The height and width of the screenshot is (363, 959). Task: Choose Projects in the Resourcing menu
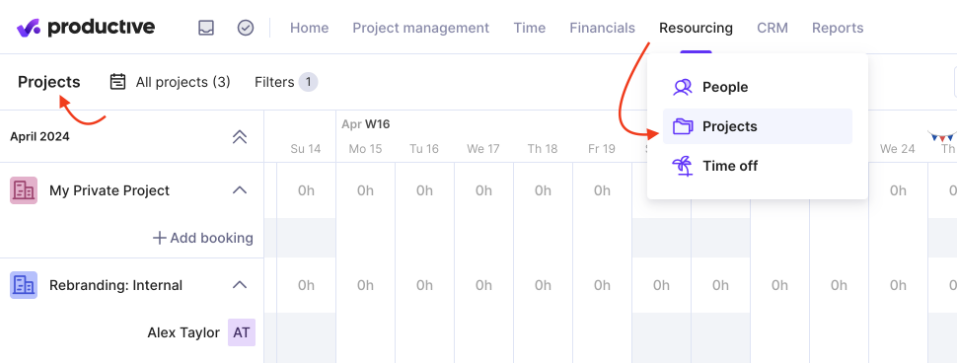pos(757,126)
